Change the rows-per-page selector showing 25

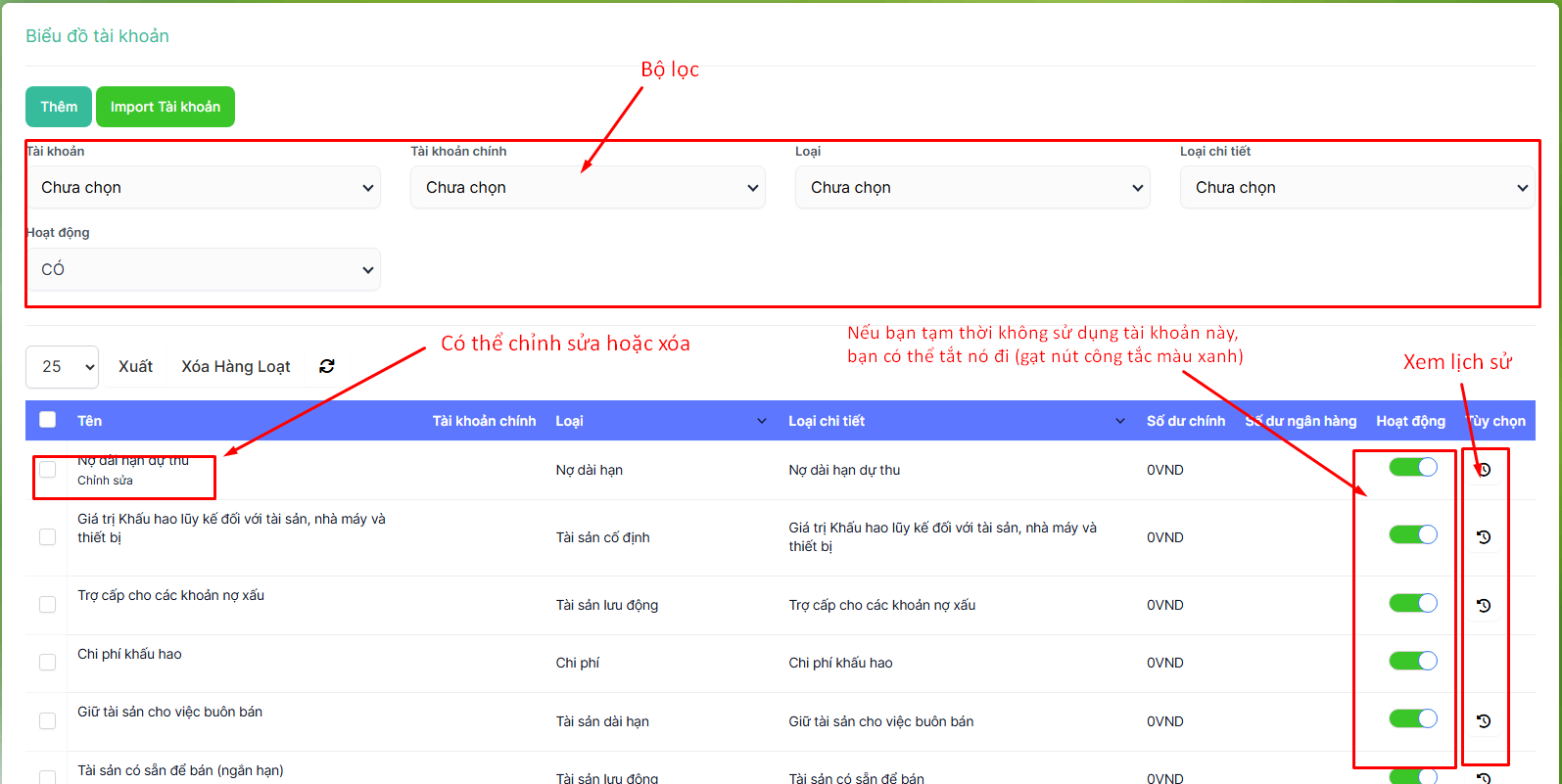click(x=63, y=367)
